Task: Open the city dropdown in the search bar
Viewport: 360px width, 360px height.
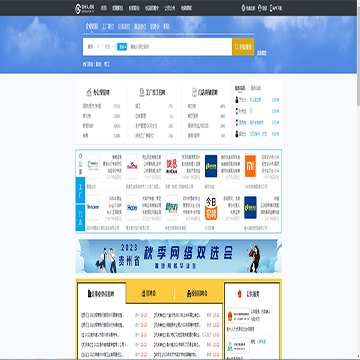Action: (93, 47)
